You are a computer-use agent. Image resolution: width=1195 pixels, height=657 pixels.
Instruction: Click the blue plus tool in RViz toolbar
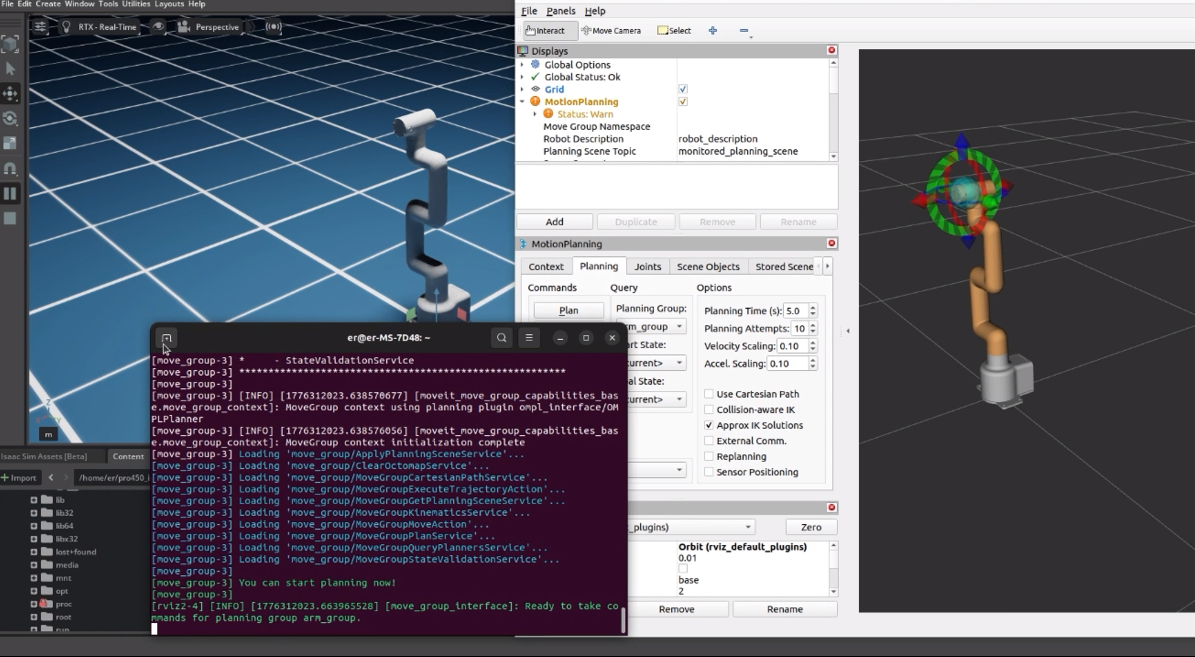(713, 31)
